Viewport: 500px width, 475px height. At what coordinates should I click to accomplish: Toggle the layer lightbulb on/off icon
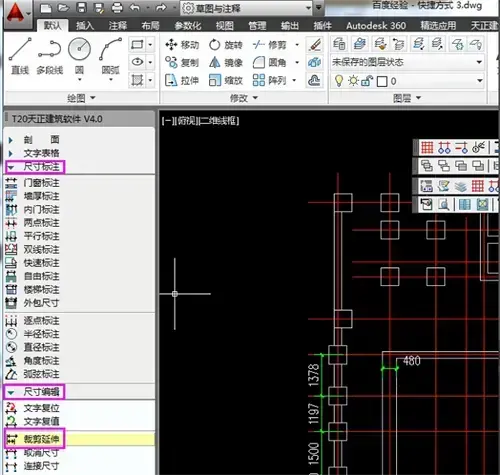pyautogui.click(x=339, y=81)
